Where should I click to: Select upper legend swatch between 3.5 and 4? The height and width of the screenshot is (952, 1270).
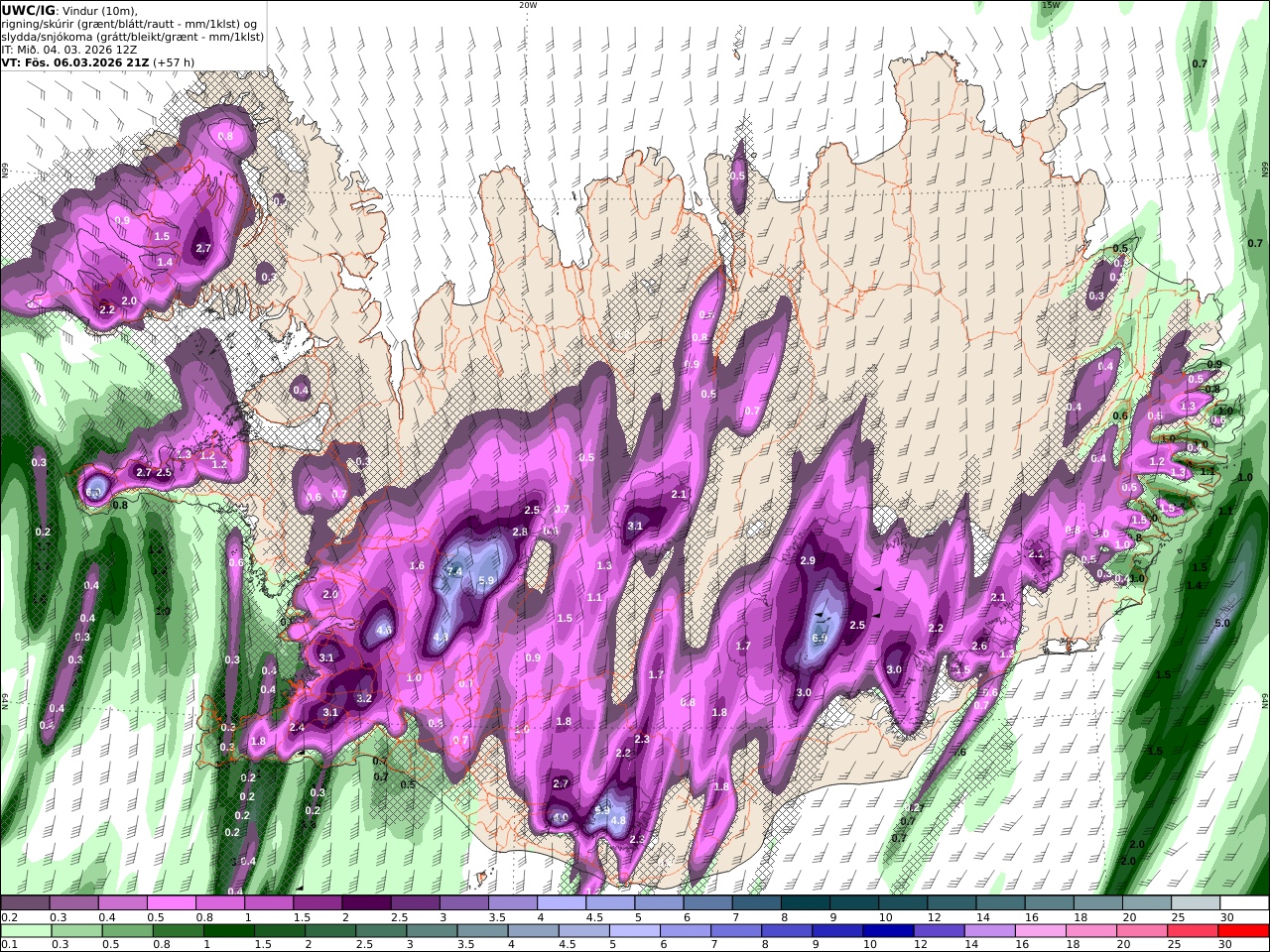tap(513, 903)
